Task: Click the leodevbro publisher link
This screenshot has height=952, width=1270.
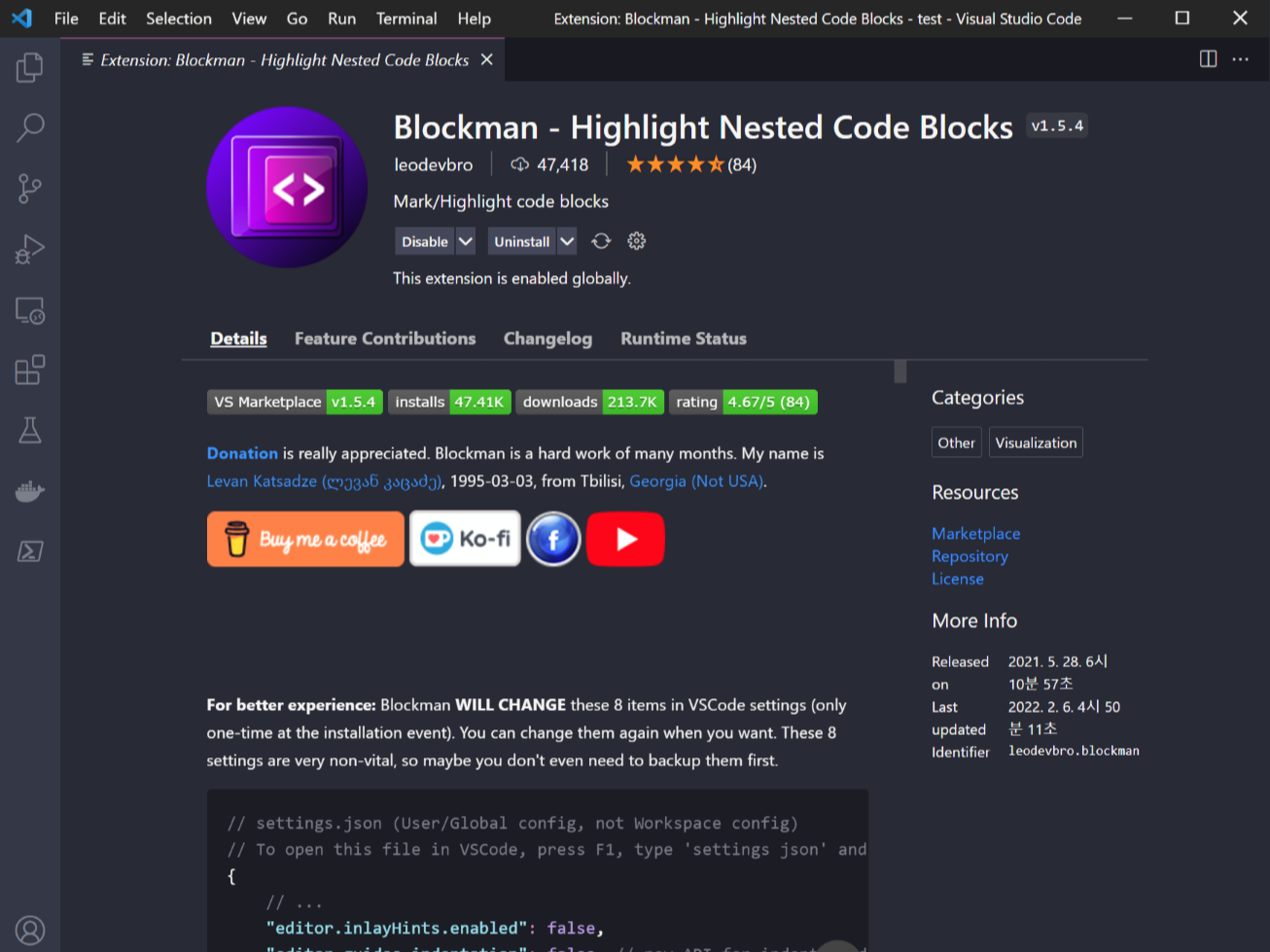Action: [433, 164]
